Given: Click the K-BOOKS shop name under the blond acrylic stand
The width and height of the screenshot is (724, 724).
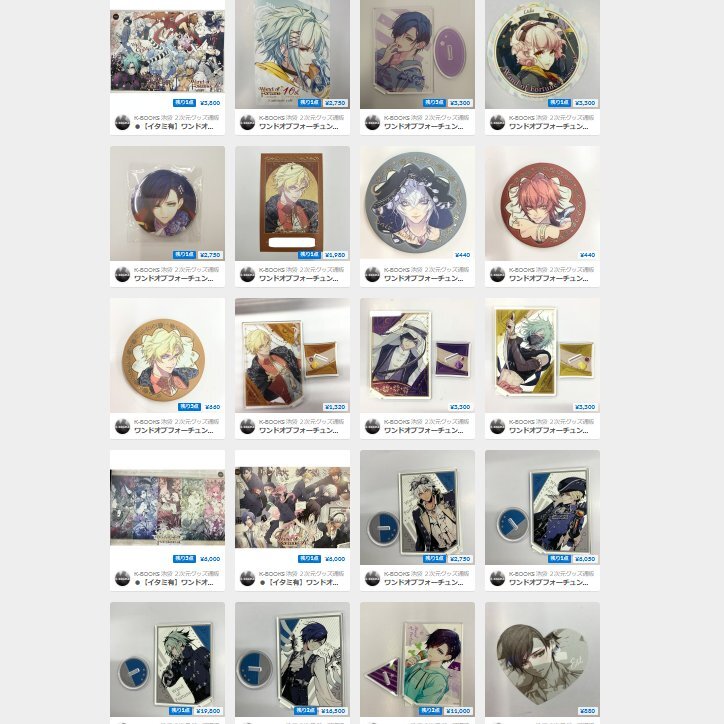Looking at the screenshot, I should pyautogui.click(x=302, y=422).
